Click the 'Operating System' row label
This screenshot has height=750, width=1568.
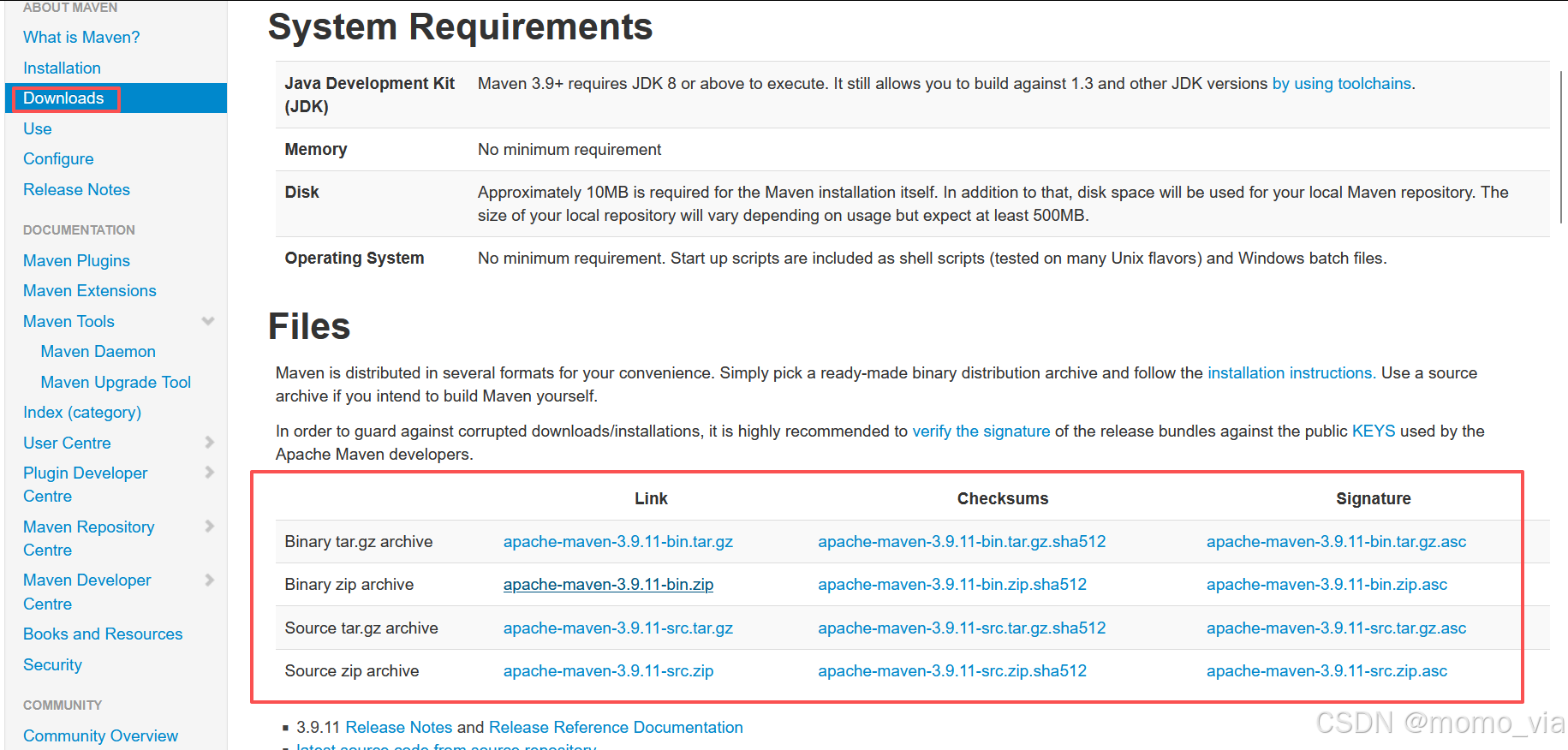(x=354, y=258)
